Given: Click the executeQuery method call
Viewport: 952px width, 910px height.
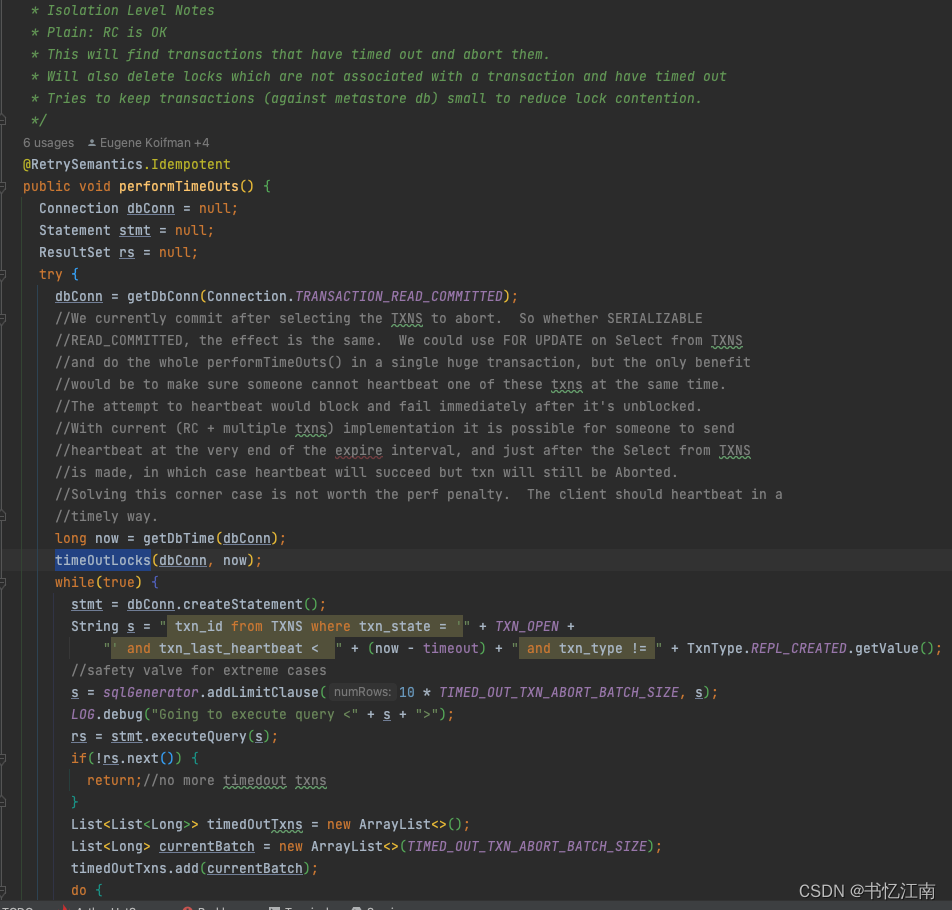Looking at the screenshot, I should click(x=199, y=736).
